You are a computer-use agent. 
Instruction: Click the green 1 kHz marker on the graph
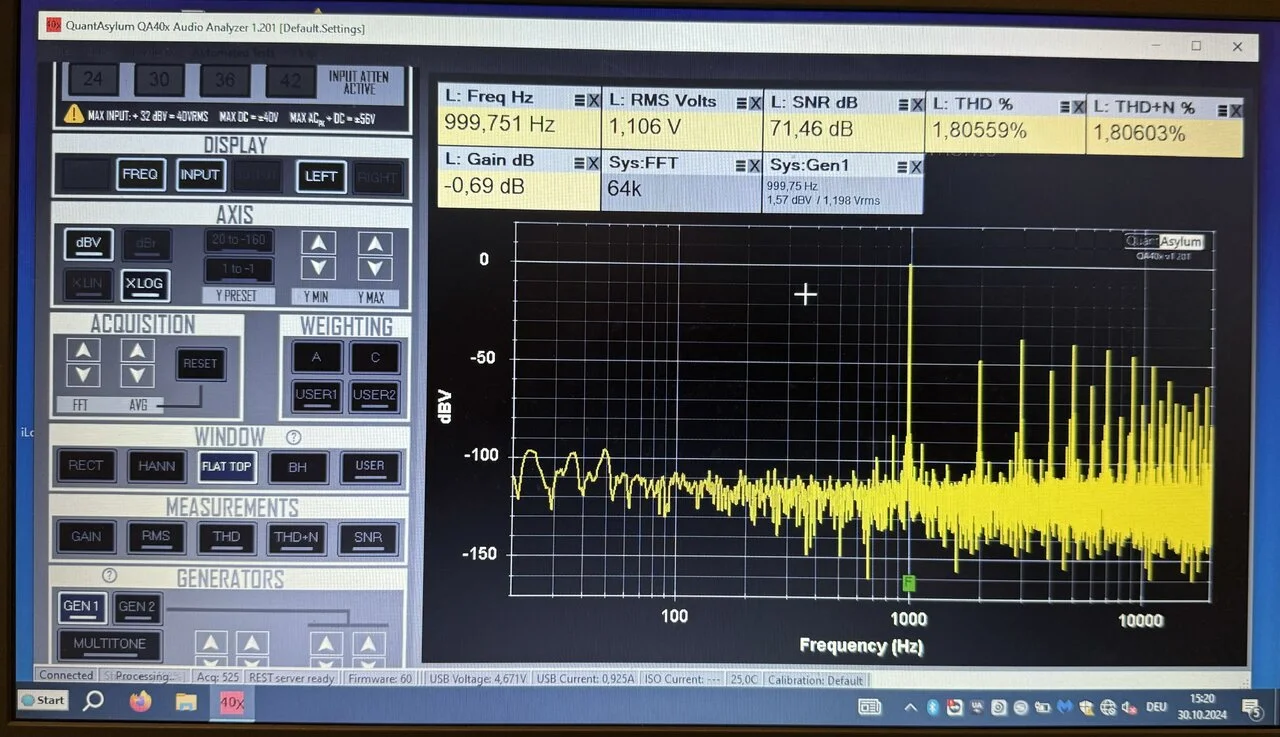[x=908, y=582]
